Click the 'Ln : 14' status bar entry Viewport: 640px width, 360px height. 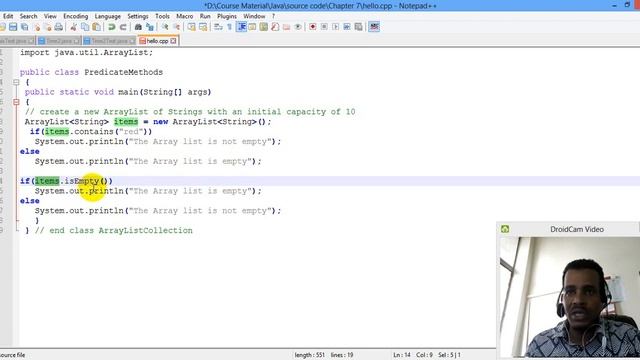tap(402, 355)
